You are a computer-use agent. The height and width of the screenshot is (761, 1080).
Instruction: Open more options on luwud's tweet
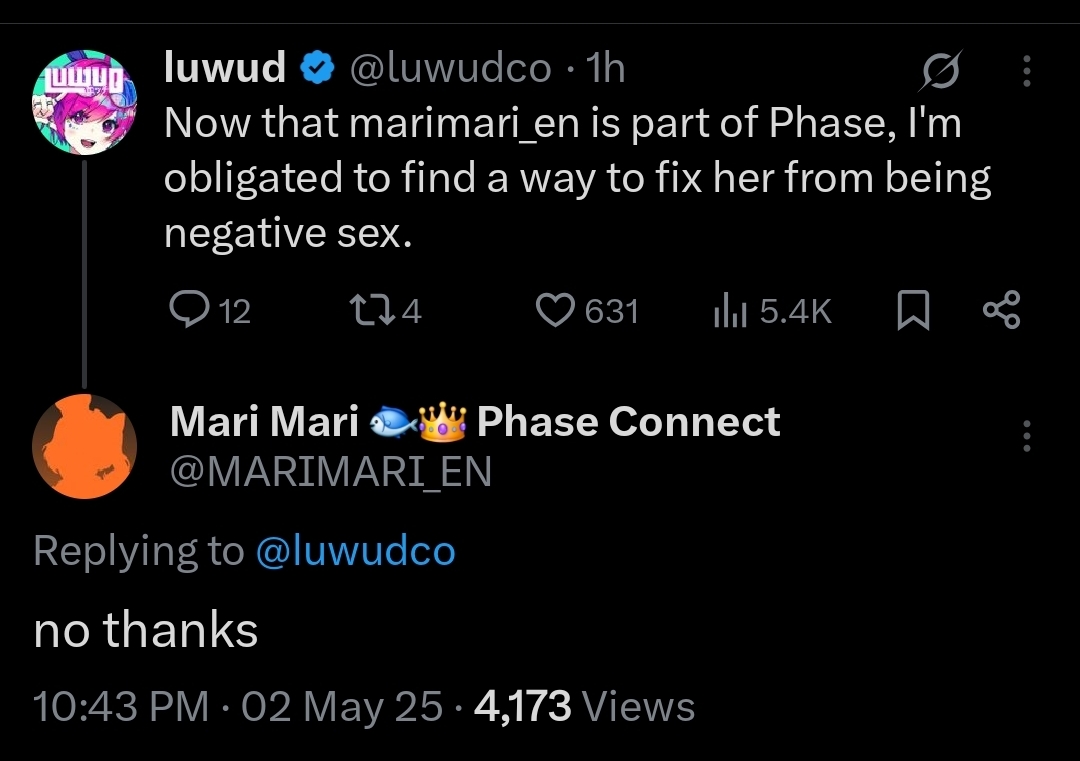click(1026, 70)
